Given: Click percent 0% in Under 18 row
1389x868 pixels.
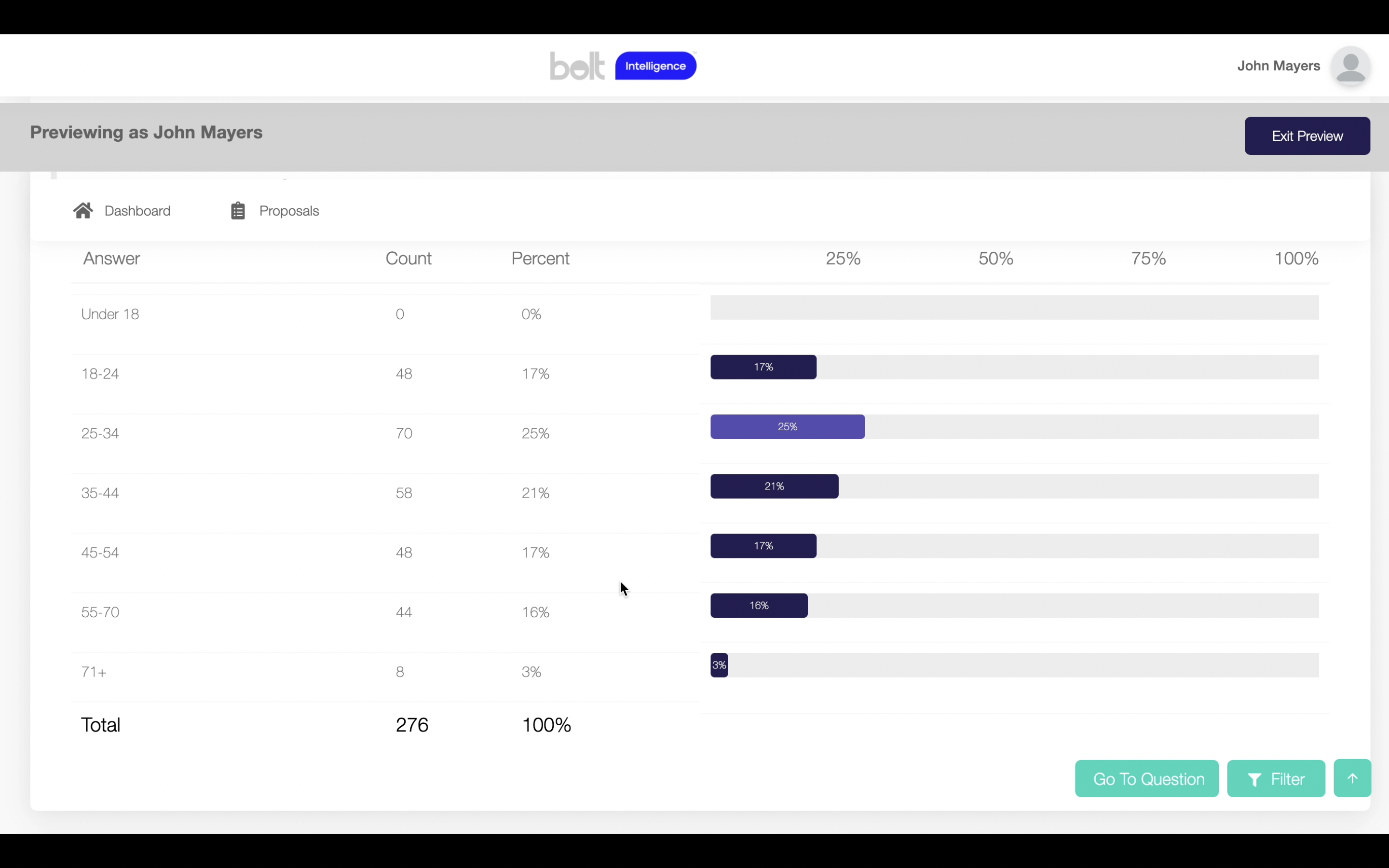Looking at the screenshot, I should pos(531,314).
